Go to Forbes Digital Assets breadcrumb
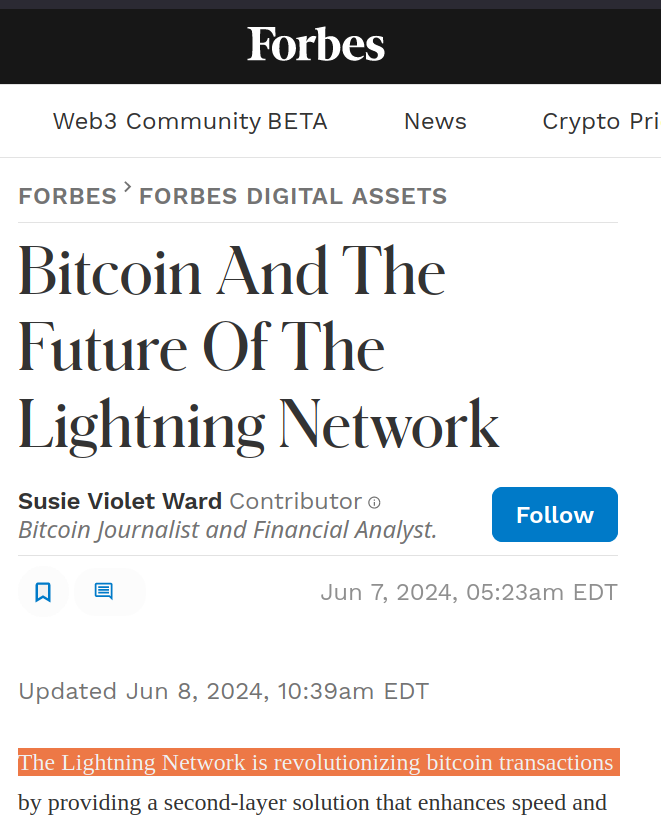661x815 pixels. click(293, 196)
